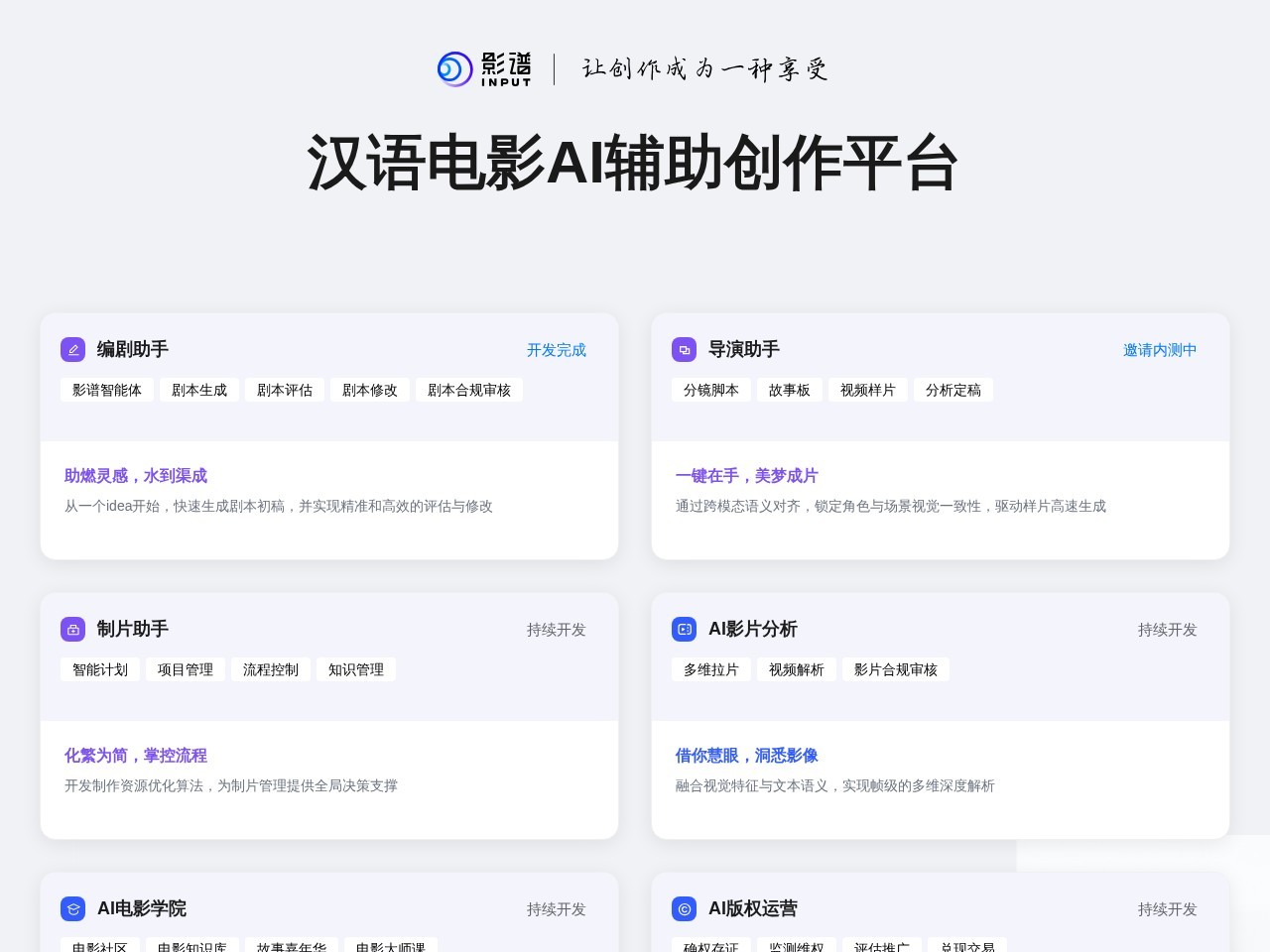Open the AI影片分析 card title
The width and height of the screenshot is (1270, 952).
[753, 630]
